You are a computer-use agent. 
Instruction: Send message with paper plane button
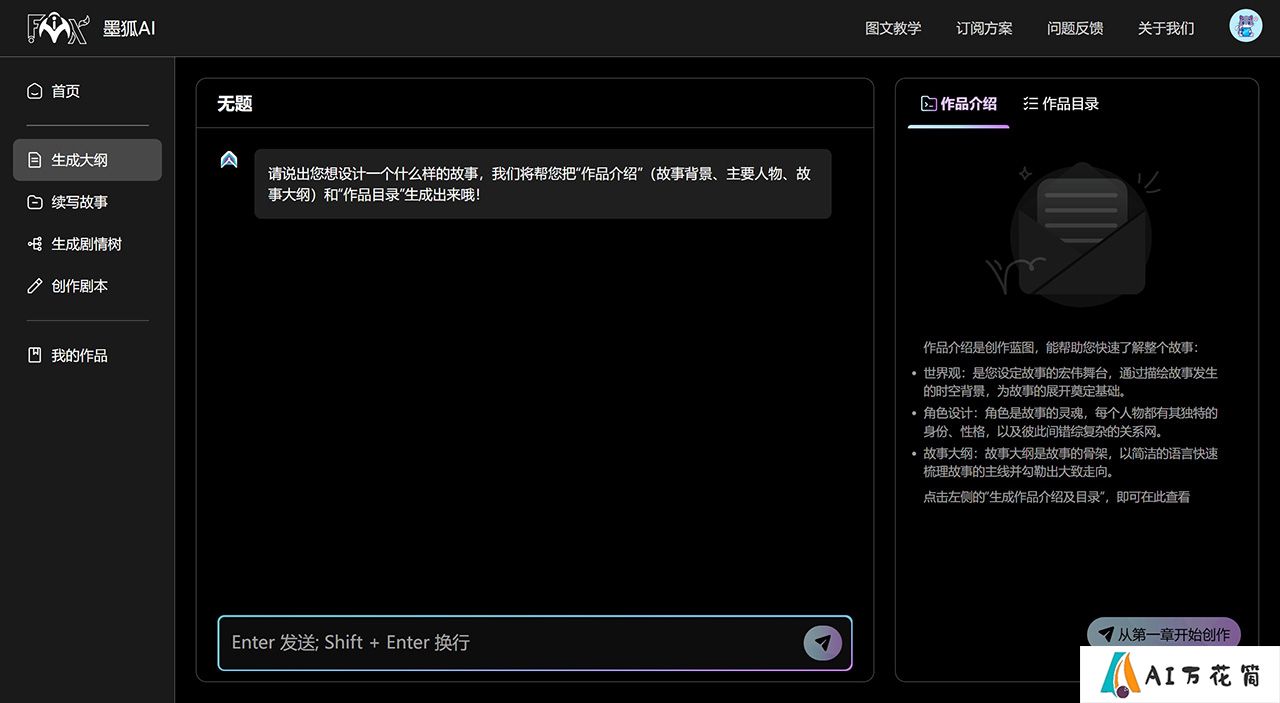pos(822,643)
